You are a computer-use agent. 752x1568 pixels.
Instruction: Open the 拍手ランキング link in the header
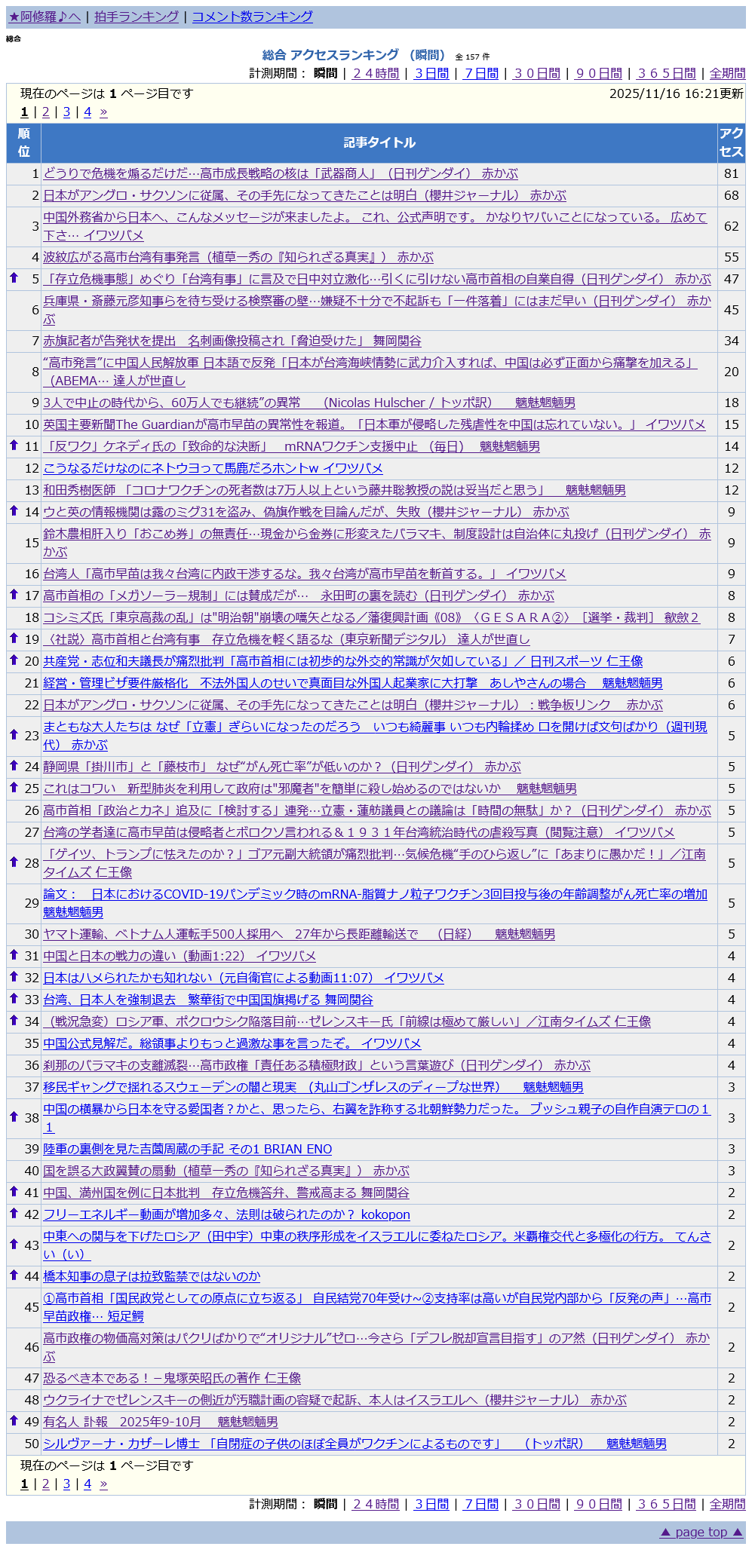point(137,17)
